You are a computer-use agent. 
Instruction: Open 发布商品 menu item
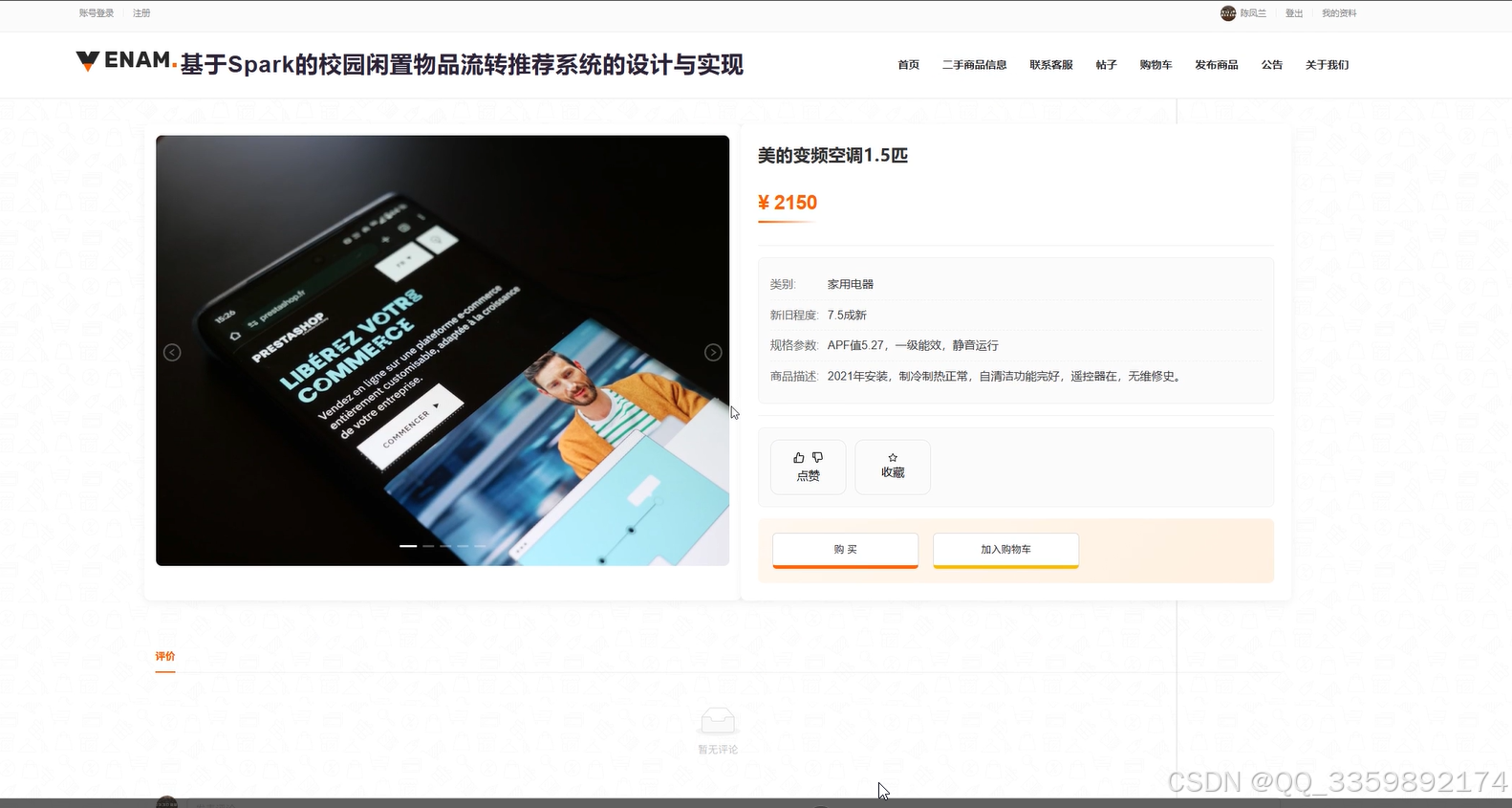pyautogui.click(x=1216, y=65)
